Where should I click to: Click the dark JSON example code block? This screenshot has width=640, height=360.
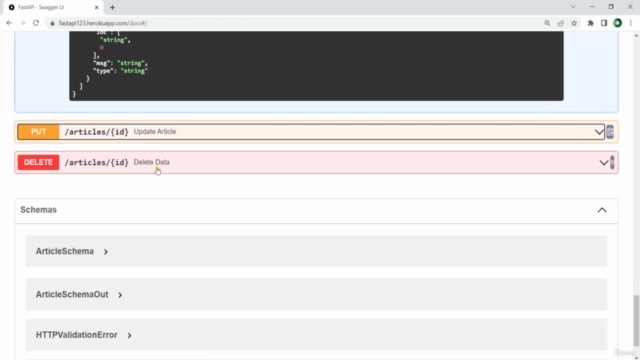click(316, 66)
